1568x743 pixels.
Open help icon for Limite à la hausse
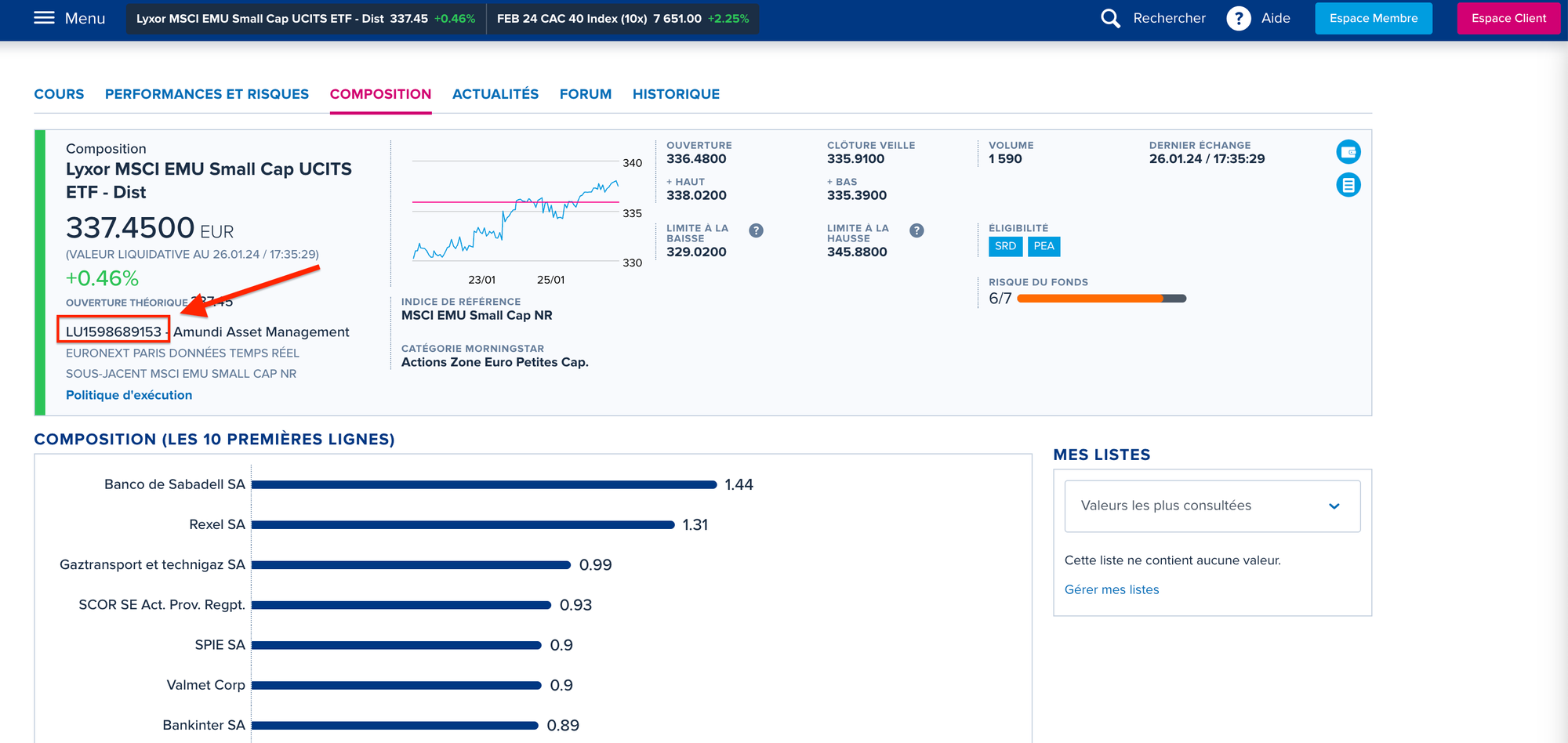tap(916, 230)
